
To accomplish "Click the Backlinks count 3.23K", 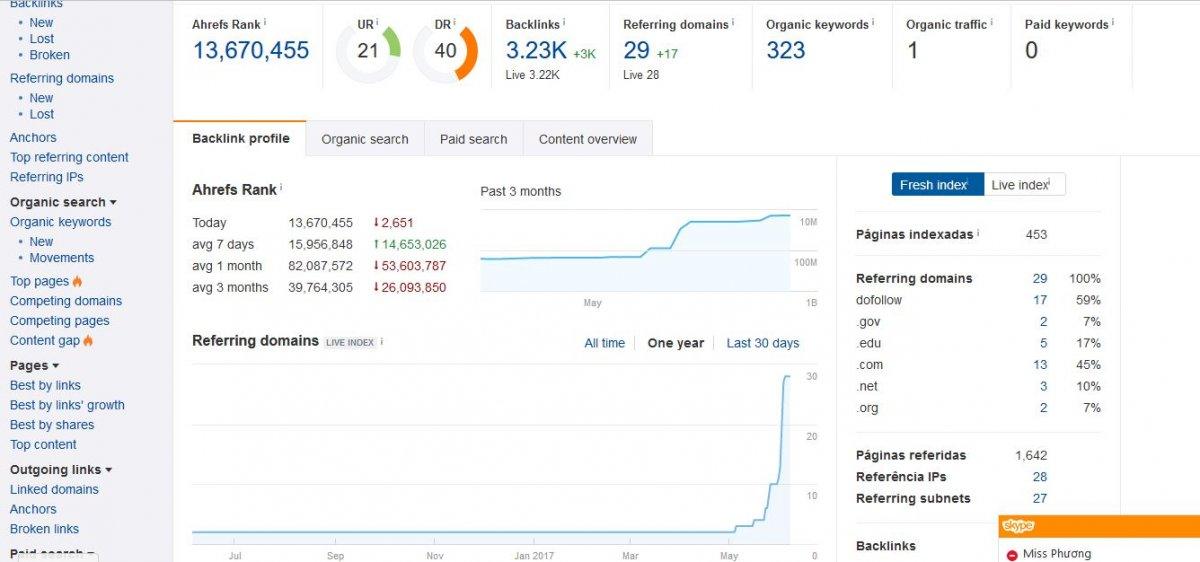I will point(536,51).
